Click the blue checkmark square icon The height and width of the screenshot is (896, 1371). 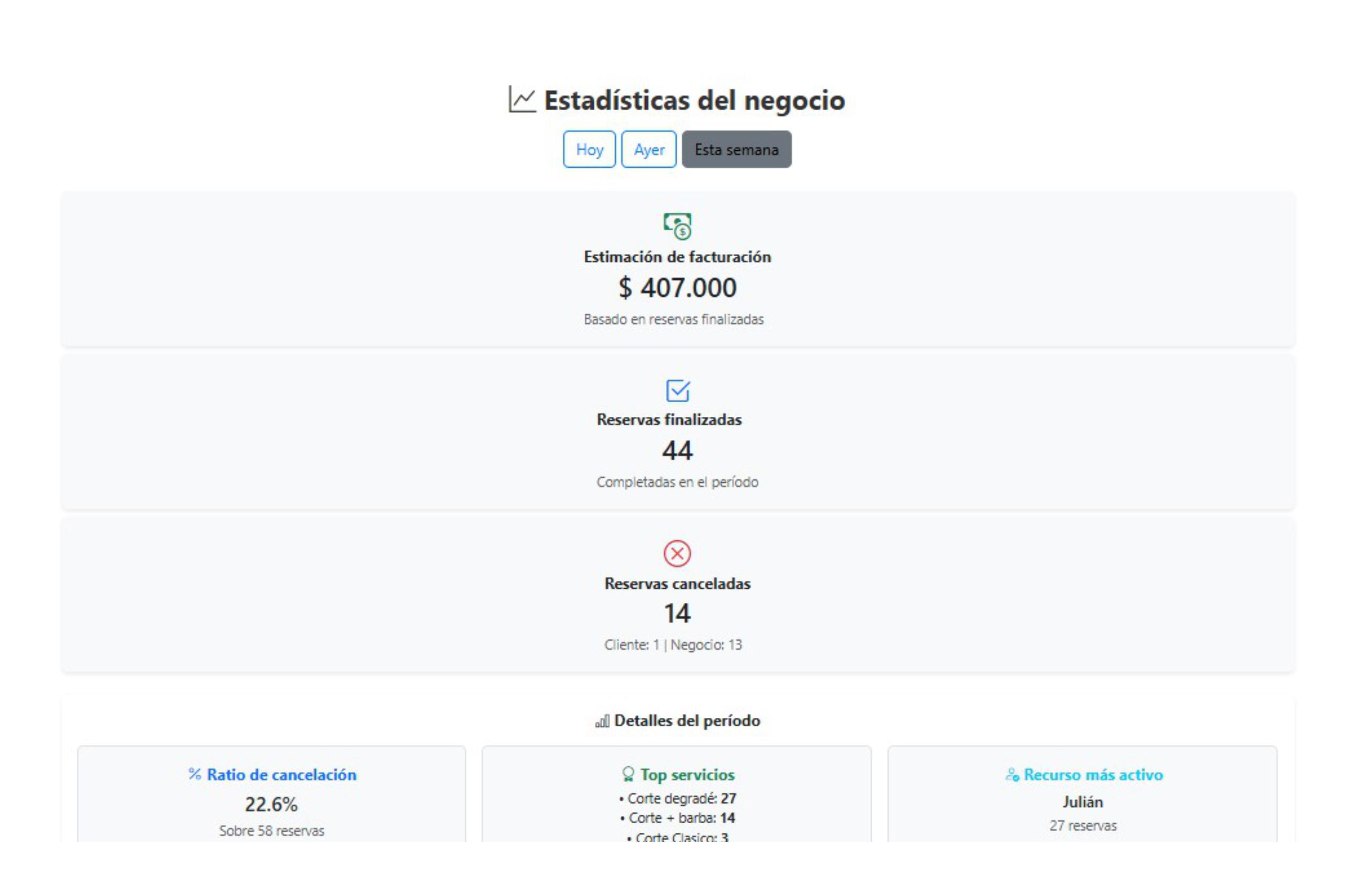pyautogui.click(x=678, y=391)
